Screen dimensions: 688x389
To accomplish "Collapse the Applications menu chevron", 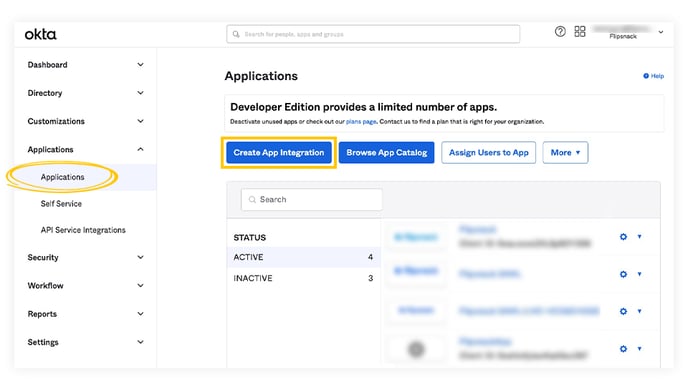I will click(140, 150).
